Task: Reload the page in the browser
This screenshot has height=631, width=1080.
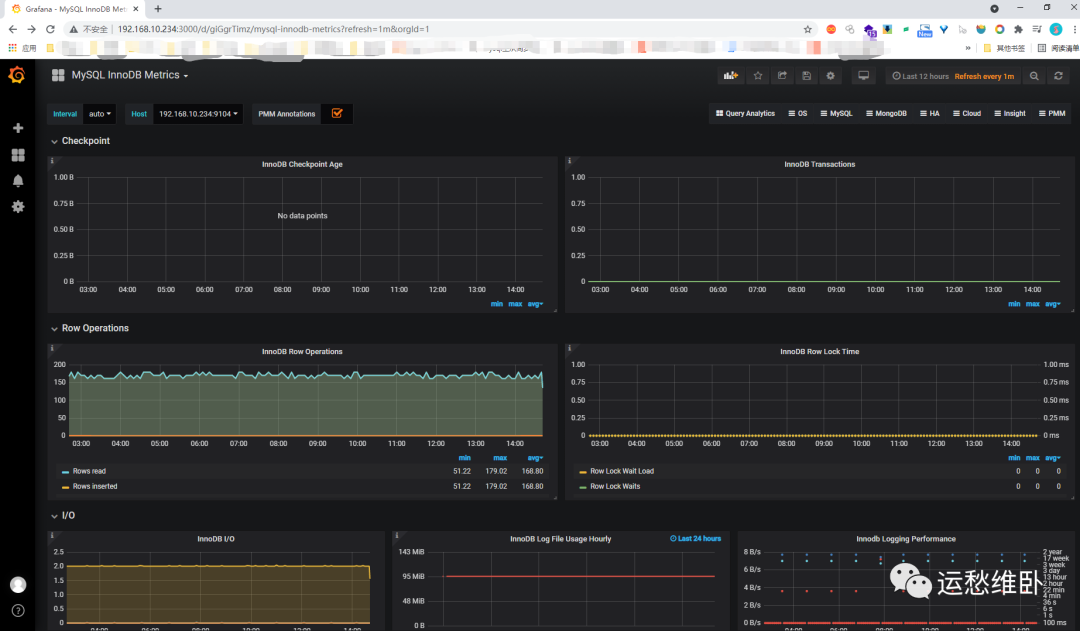Action: click(50, 29)
